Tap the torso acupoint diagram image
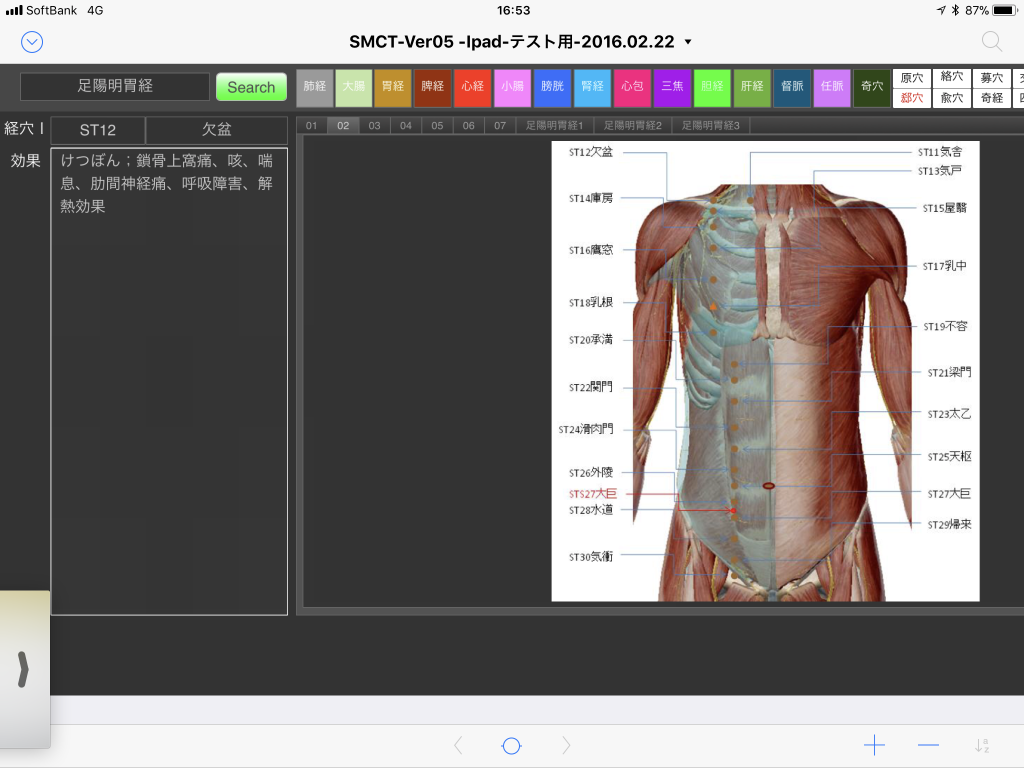 click(765, 371)
